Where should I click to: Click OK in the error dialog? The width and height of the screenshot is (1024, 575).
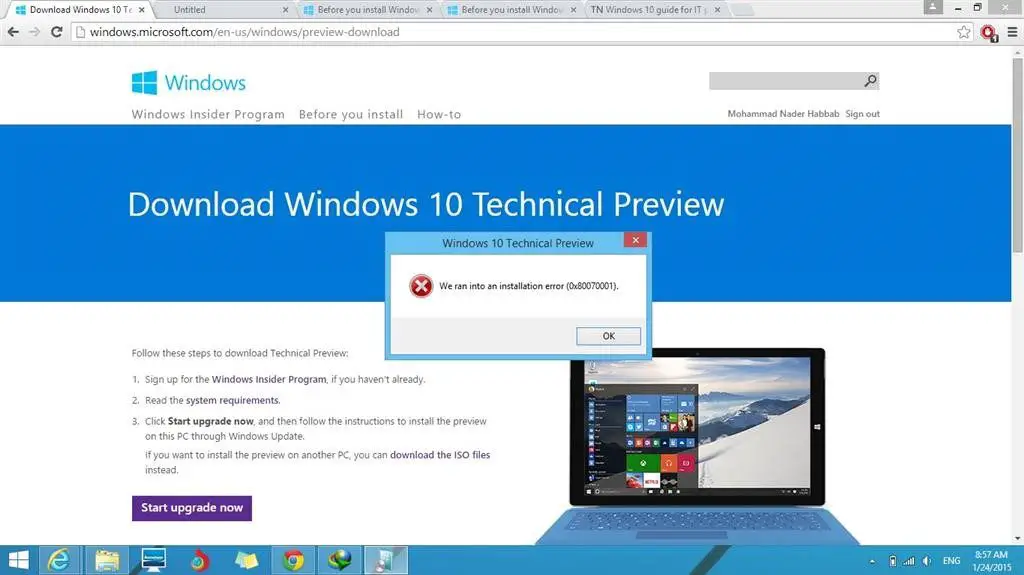tap(608, 336)
